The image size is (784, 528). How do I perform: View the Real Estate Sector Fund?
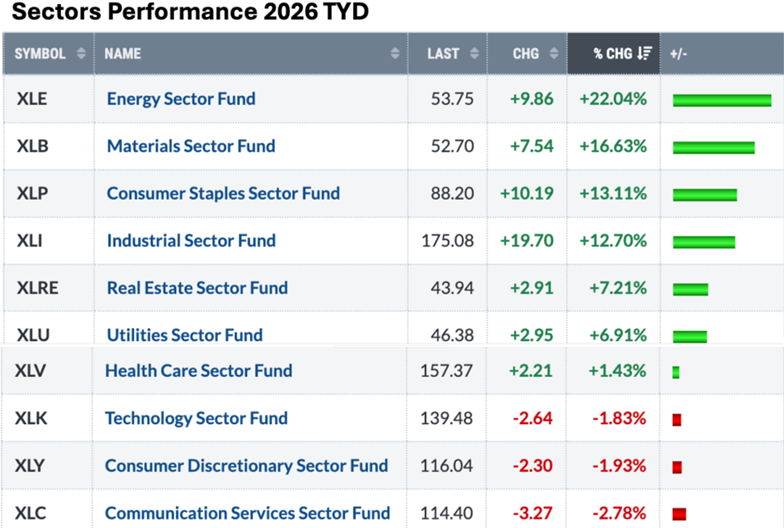[197, 288]
